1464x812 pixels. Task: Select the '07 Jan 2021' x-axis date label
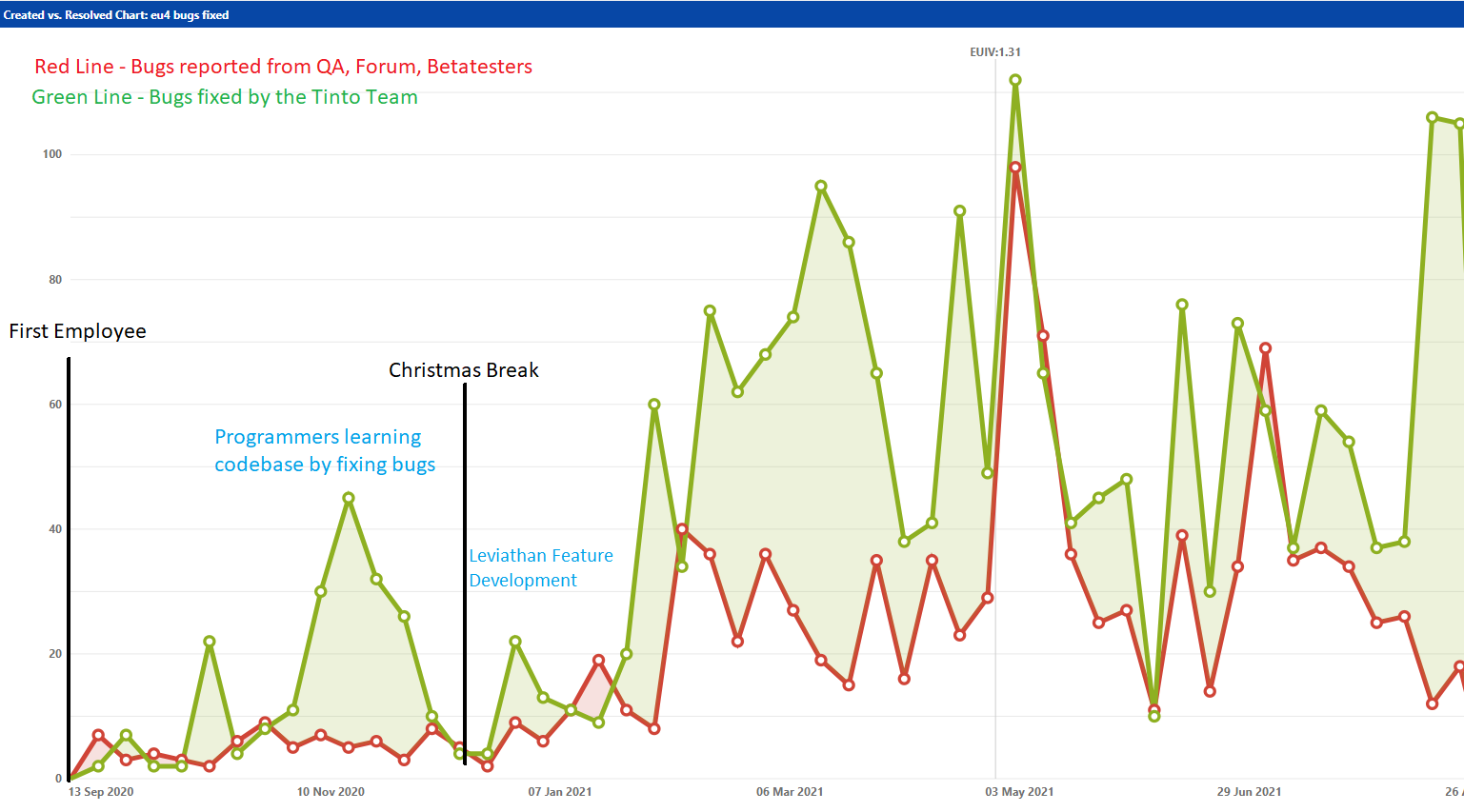[x=560, y=792]
